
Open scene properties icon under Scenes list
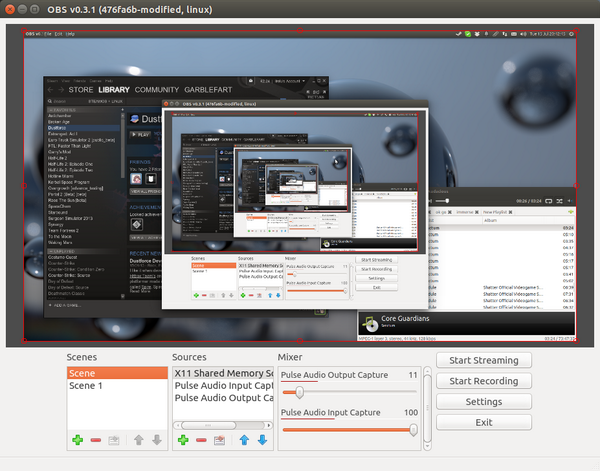114,440
